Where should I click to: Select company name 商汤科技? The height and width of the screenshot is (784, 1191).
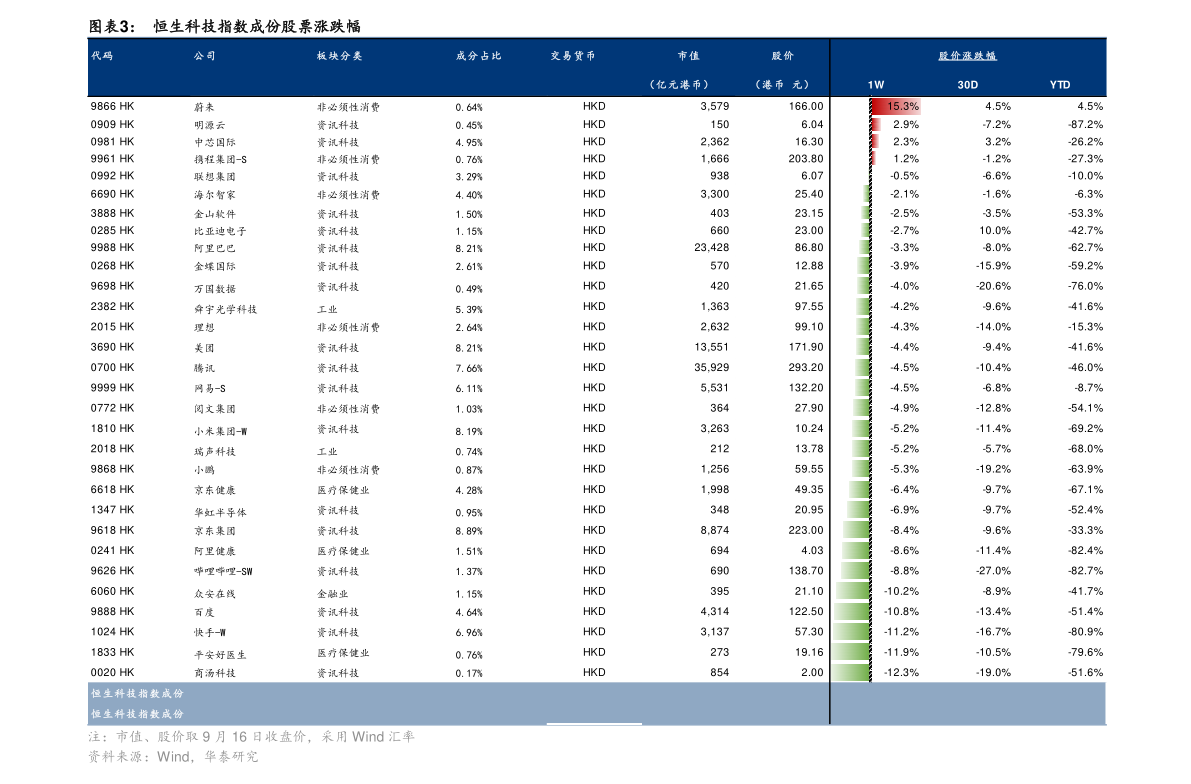[215, 673]
